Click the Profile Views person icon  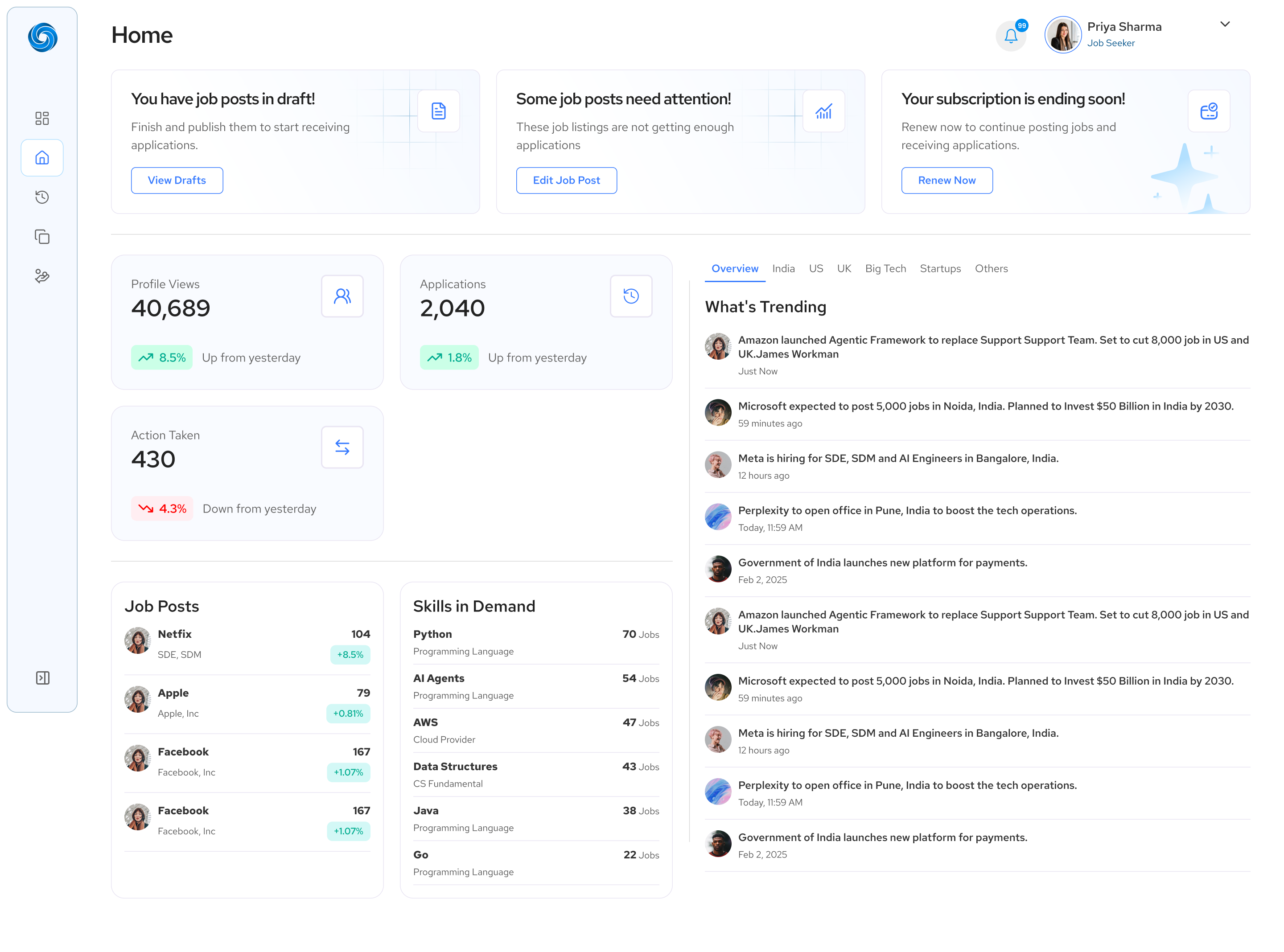pos(342,295)
